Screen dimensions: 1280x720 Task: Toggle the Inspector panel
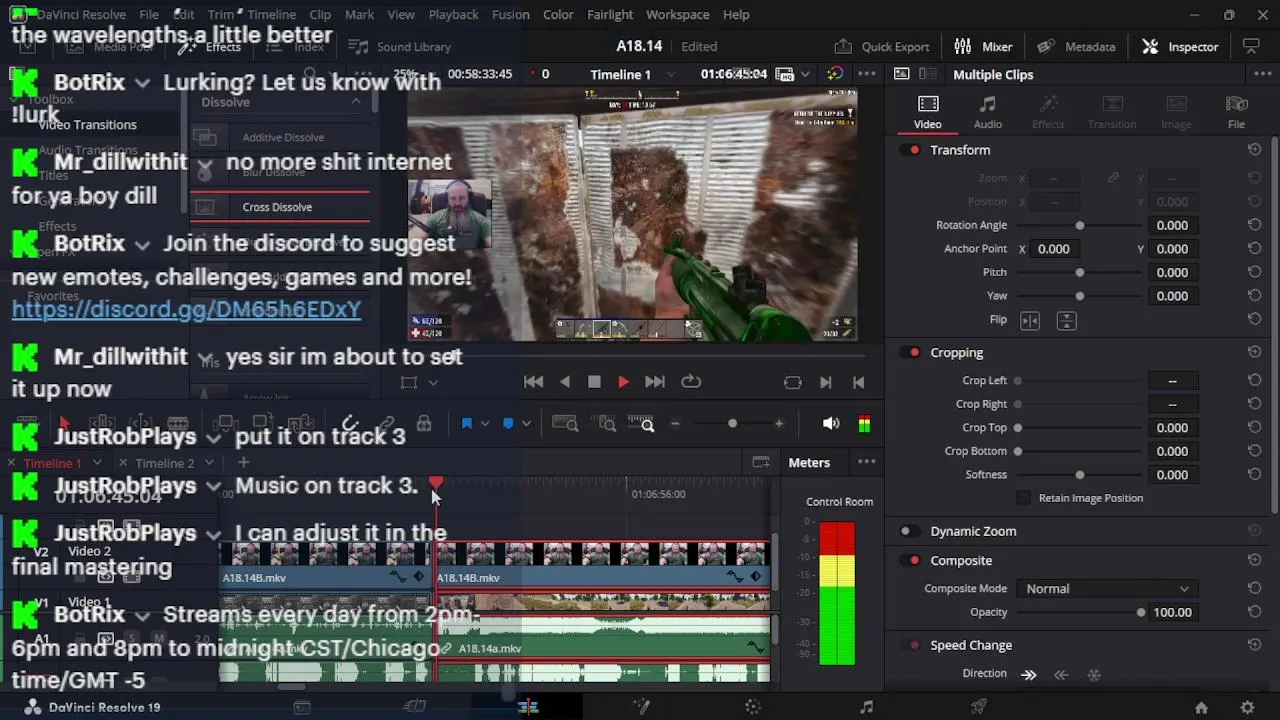(1180, 46)
